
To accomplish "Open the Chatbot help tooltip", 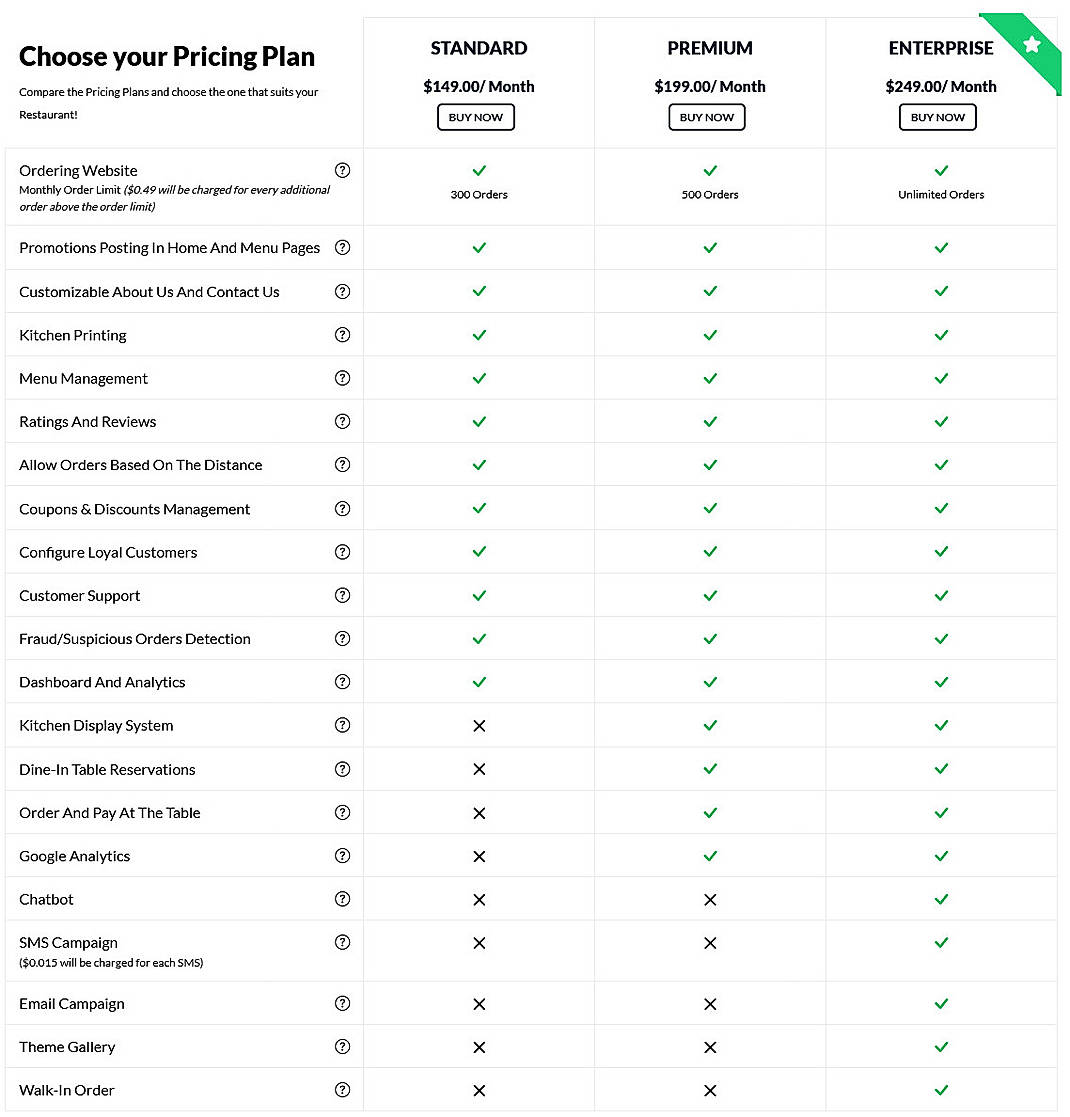I will (342, 899).
